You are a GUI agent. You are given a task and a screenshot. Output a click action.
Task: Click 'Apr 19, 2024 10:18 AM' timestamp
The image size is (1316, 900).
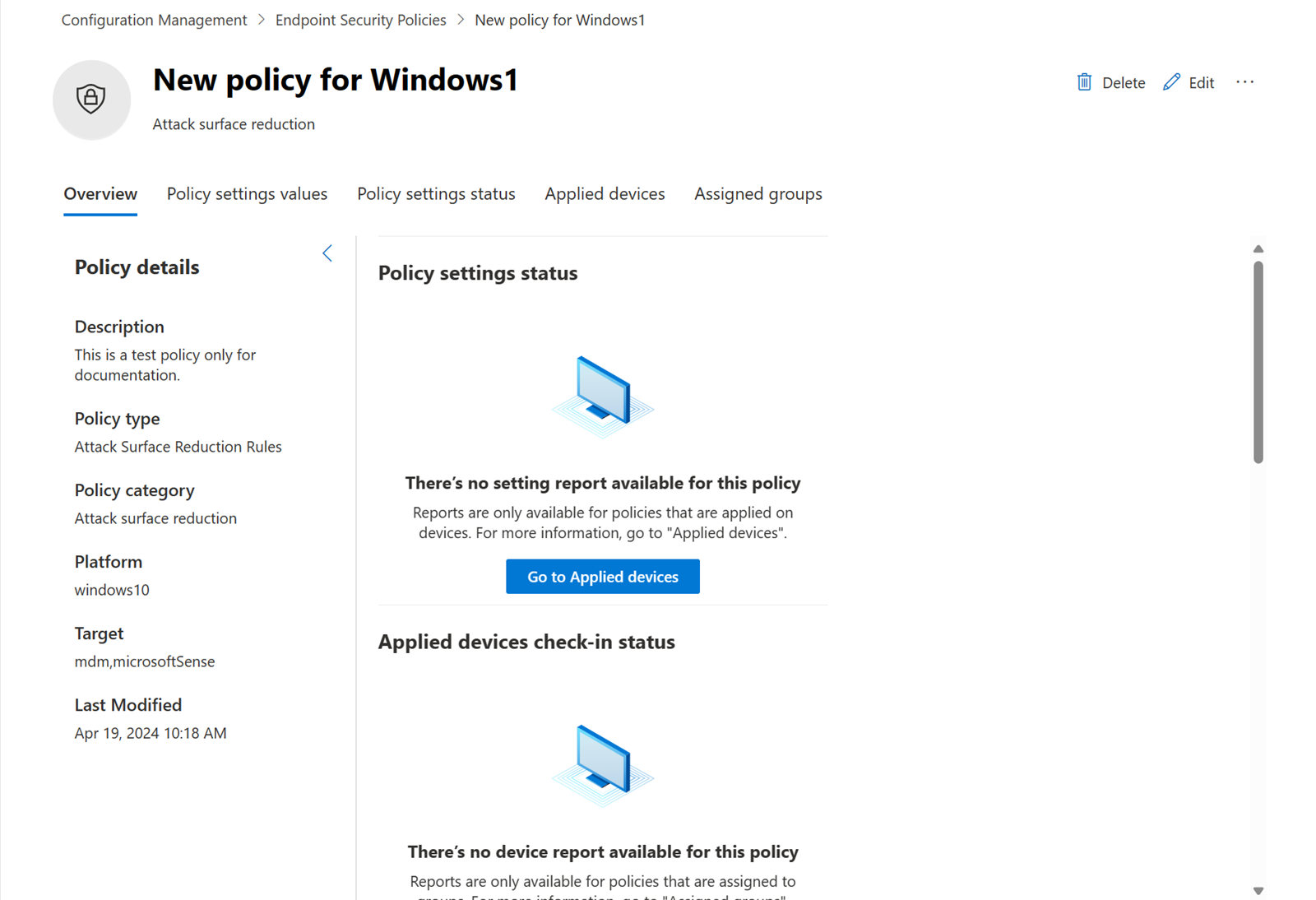[x=151, y=733]
